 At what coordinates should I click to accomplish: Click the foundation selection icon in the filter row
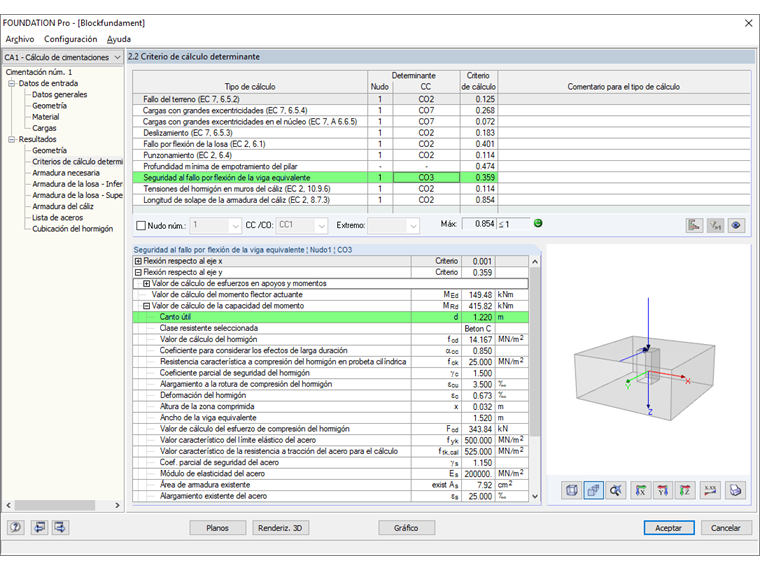694,225
